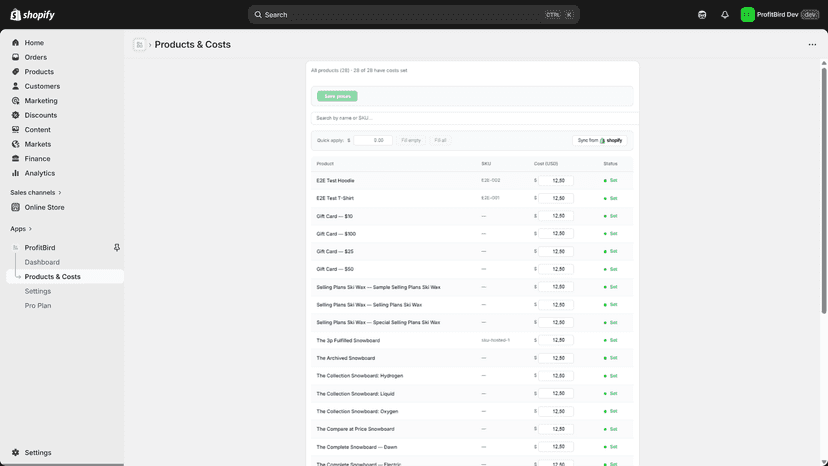Screen dimensions: 828x466
Task: Click the Settings gear at sidebar bottom
Action: click(x=15, y=452)
